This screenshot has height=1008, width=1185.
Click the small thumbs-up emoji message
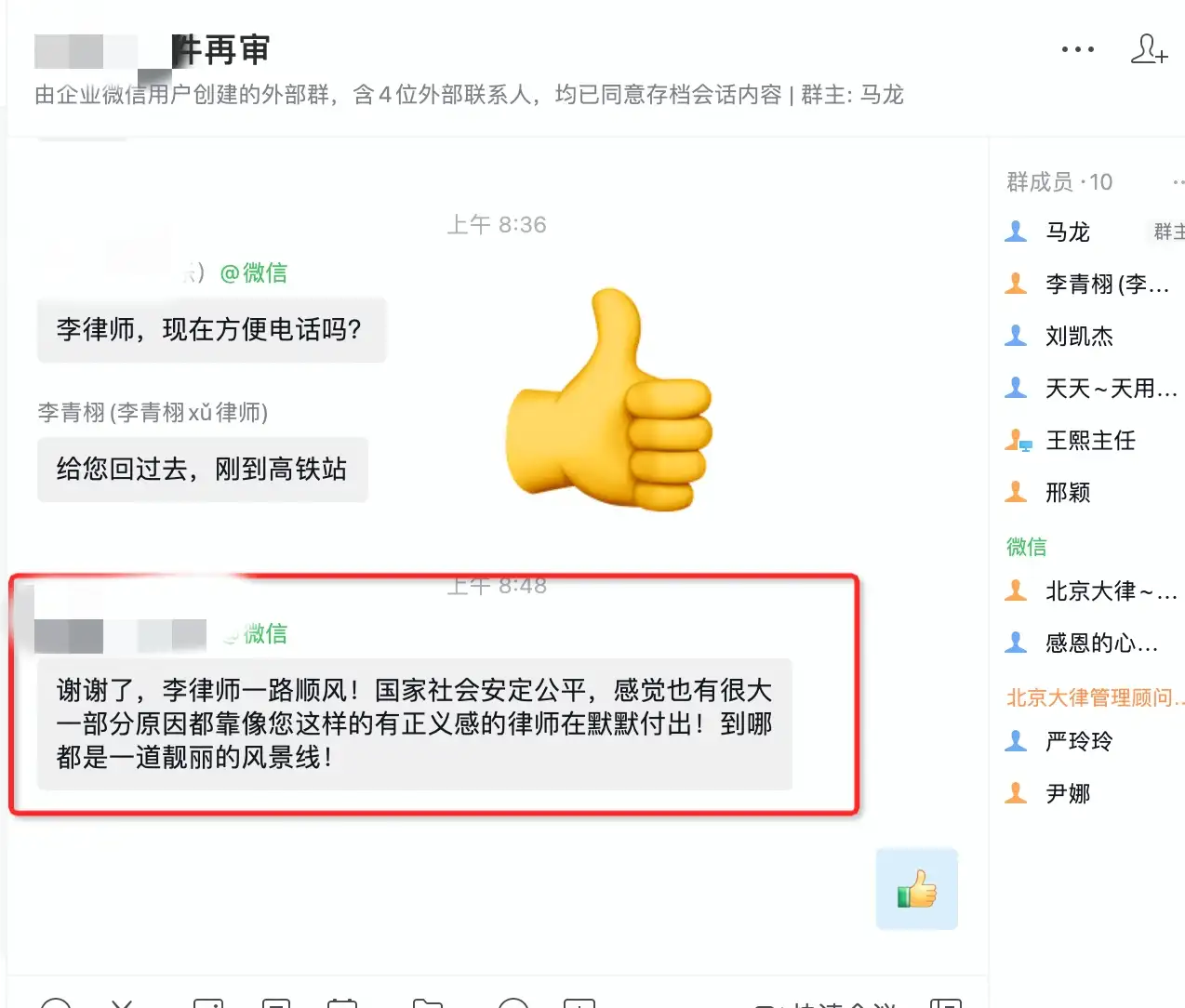pos(917,889)
